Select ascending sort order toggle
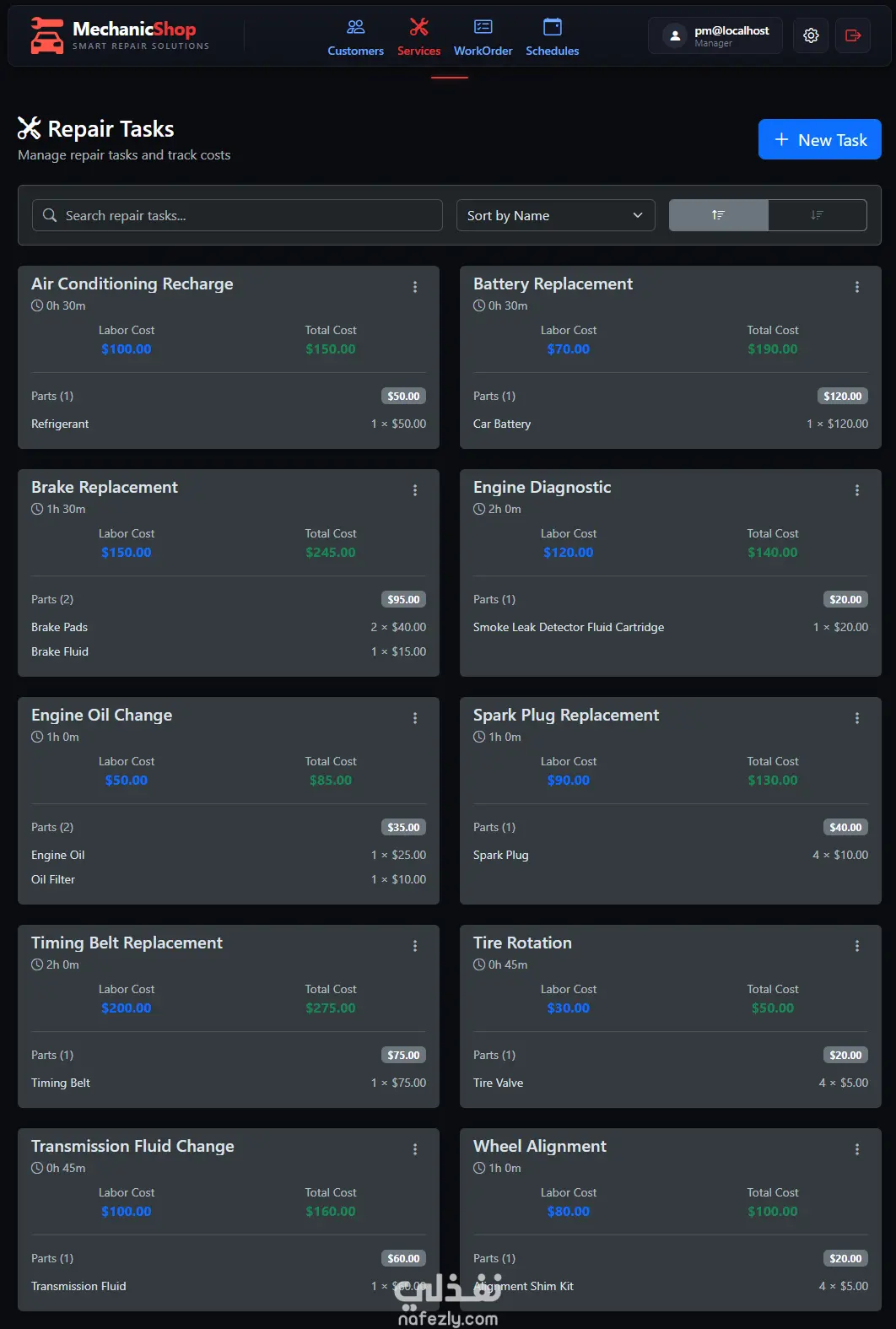The height and width of the screenshot is (1329, 896). (x=719, y=215)
